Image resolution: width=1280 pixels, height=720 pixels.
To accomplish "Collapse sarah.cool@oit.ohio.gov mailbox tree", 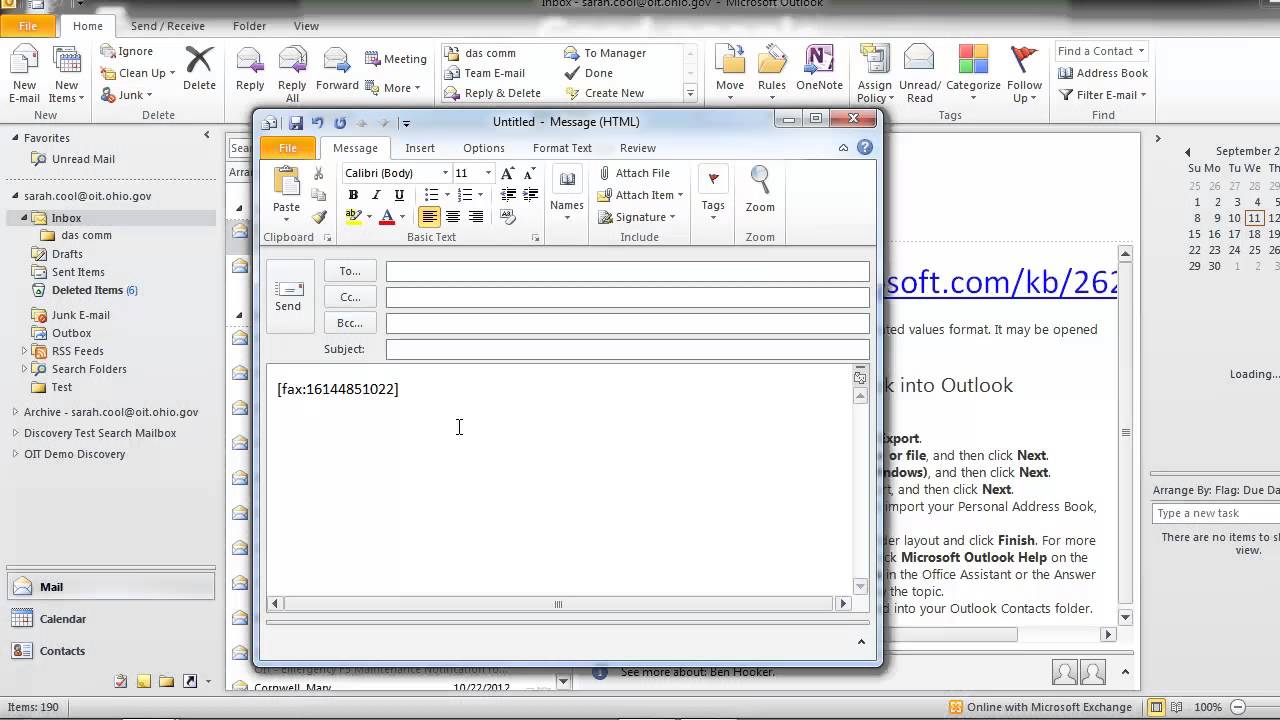I will tap(16, 197).
